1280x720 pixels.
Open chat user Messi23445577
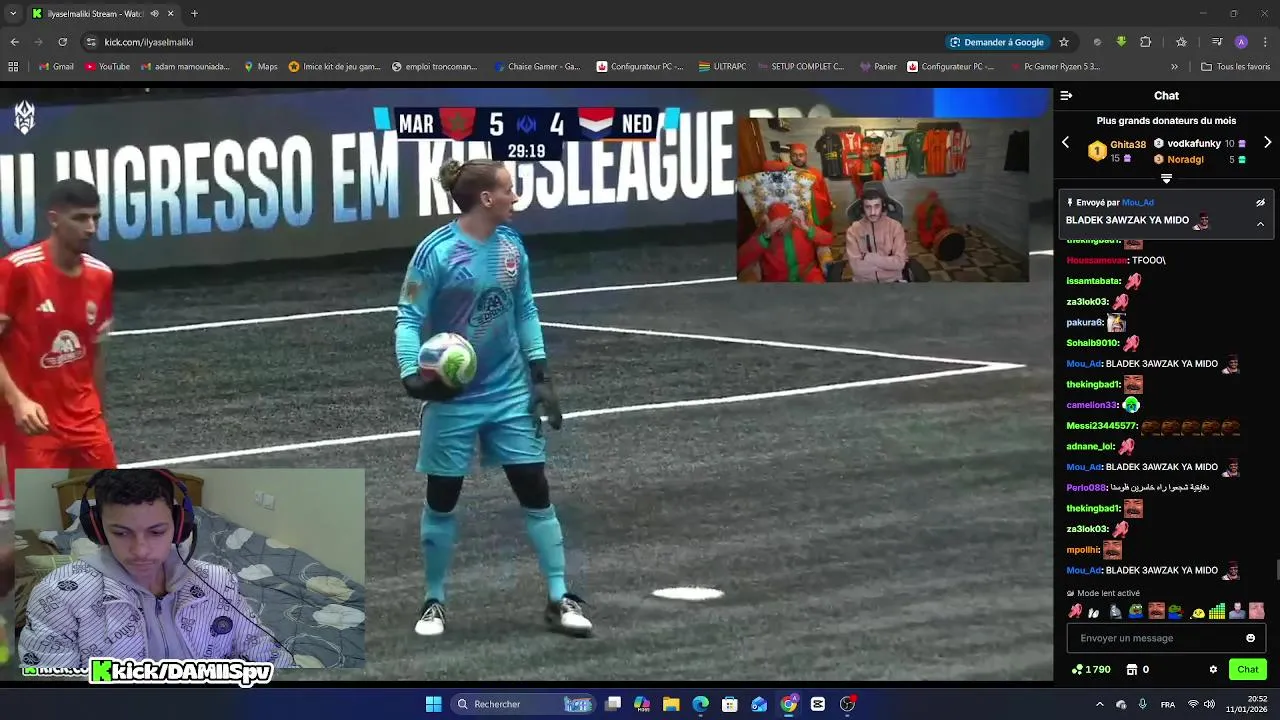click(x=1101, y=426)
